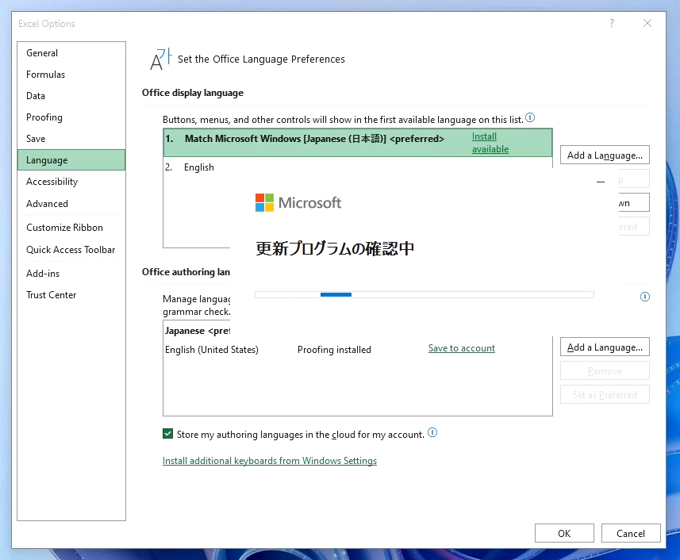Select the Japanese preferred authoring language row
The image size is (680, 560).
click(197, 331)
